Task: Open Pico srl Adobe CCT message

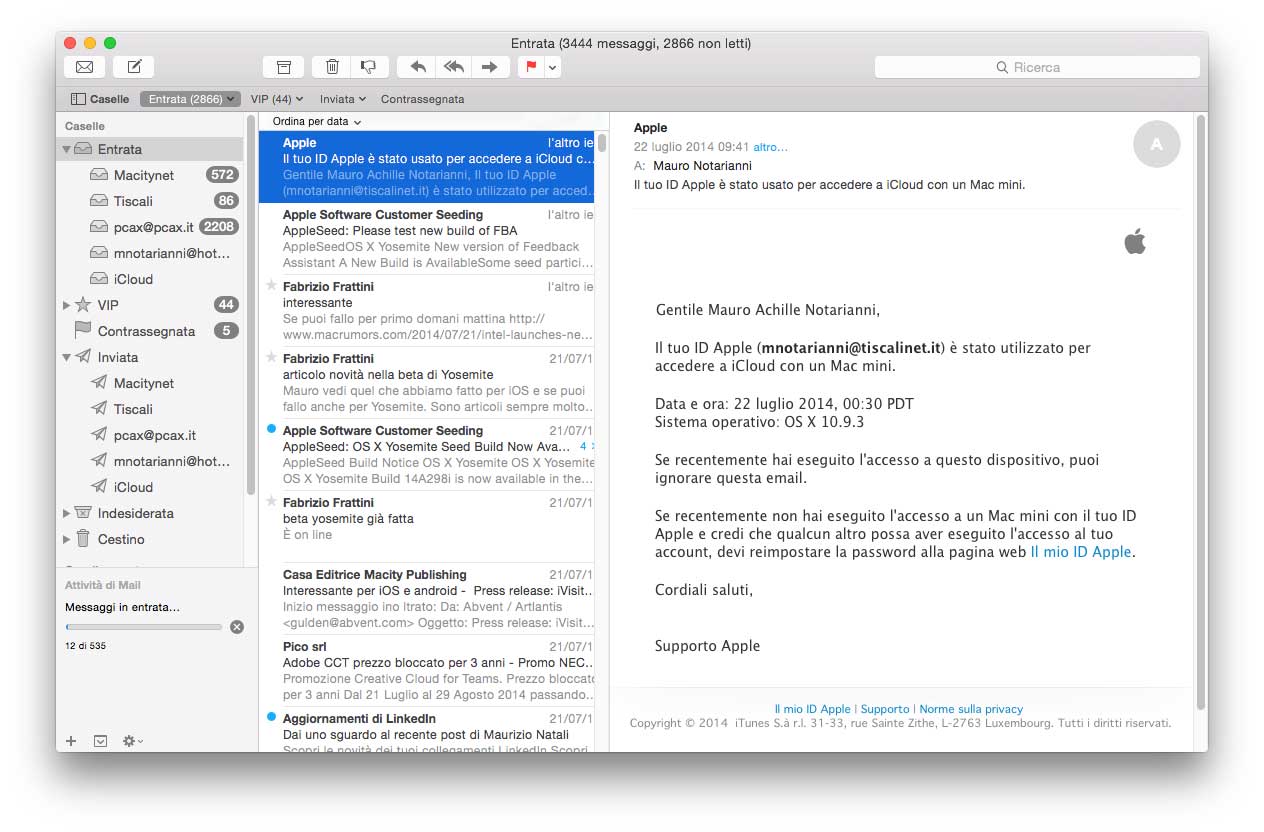Action: pyautogui.click(x=427, y=671)
